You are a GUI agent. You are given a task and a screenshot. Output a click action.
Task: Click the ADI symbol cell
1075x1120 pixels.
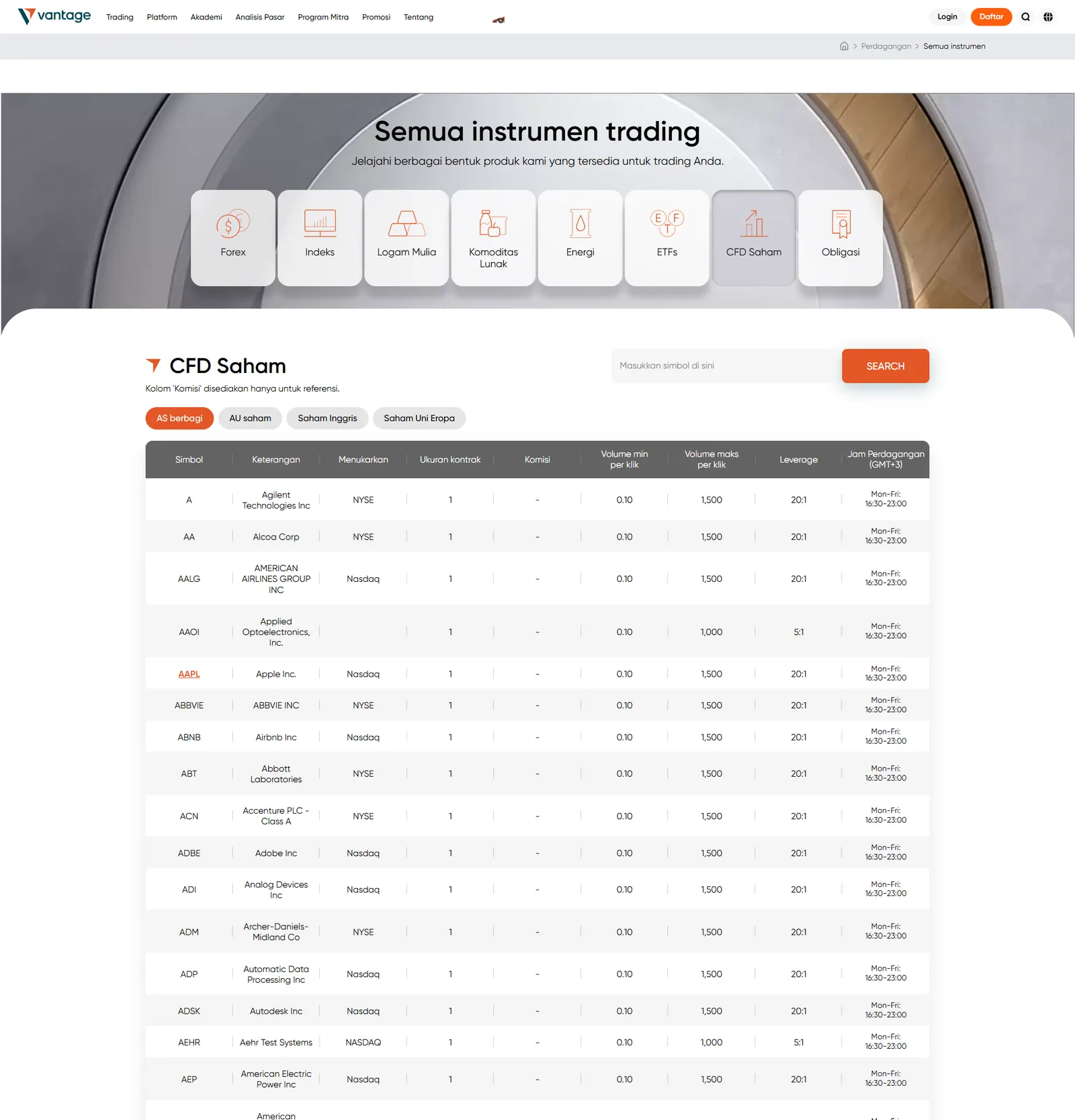pos(189,890)
